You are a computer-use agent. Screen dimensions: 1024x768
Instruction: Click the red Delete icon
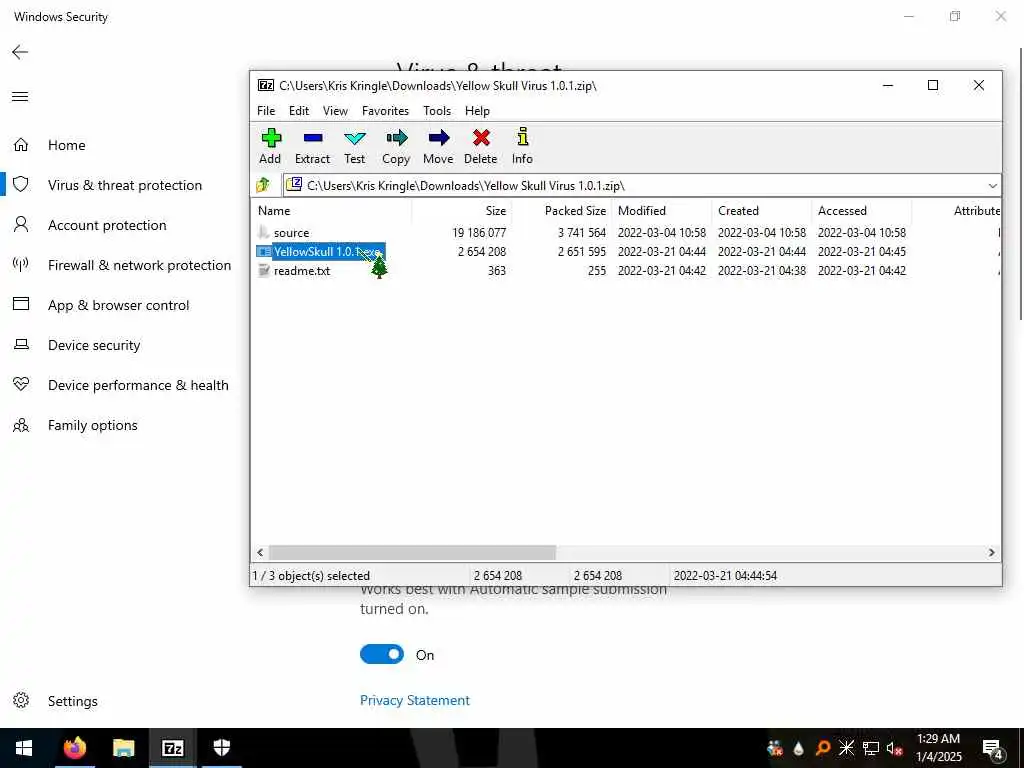[481, 138]
